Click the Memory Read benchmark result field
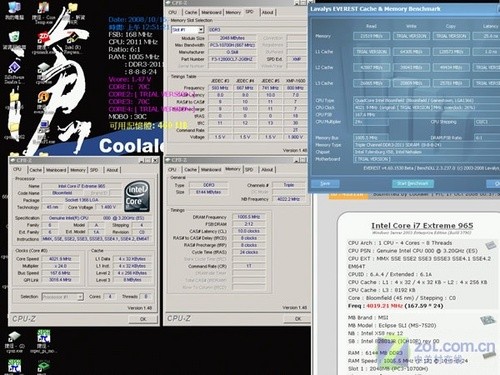The width and height of the screenshot is (500, 375). click(371, 36)
